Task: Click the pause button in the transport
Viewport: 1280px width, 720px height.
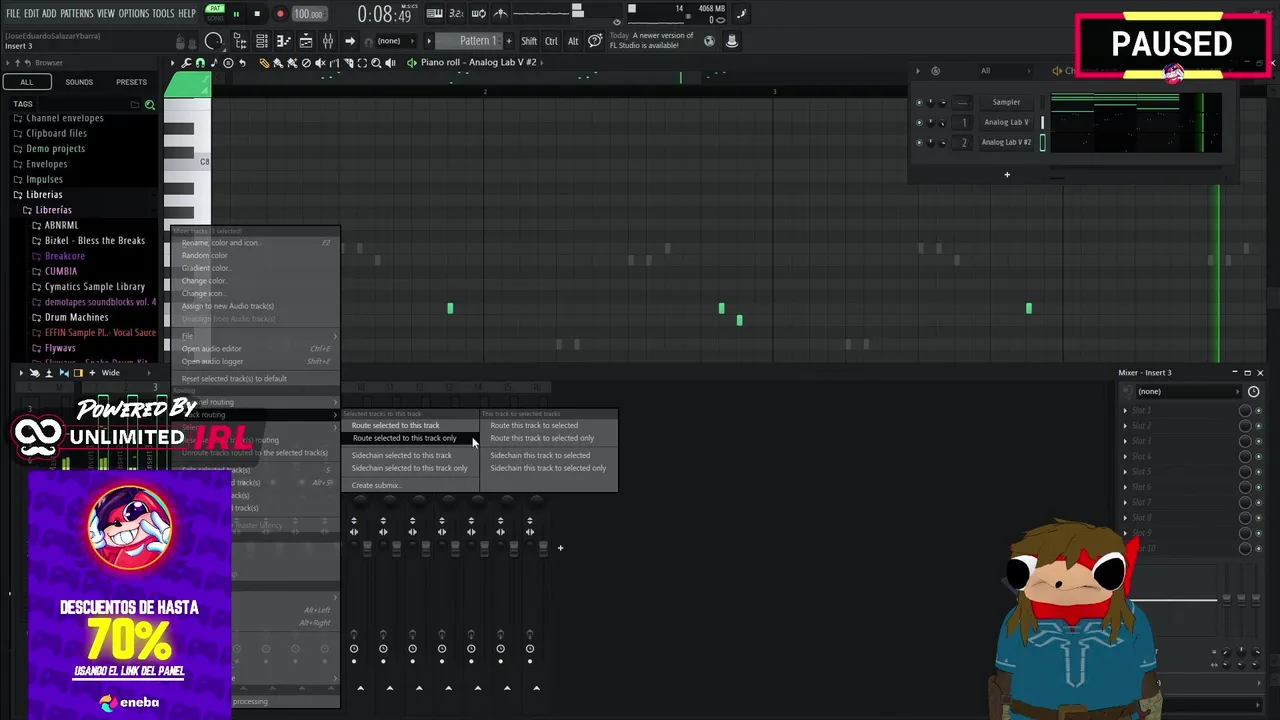Action: (x=236, y=14)
